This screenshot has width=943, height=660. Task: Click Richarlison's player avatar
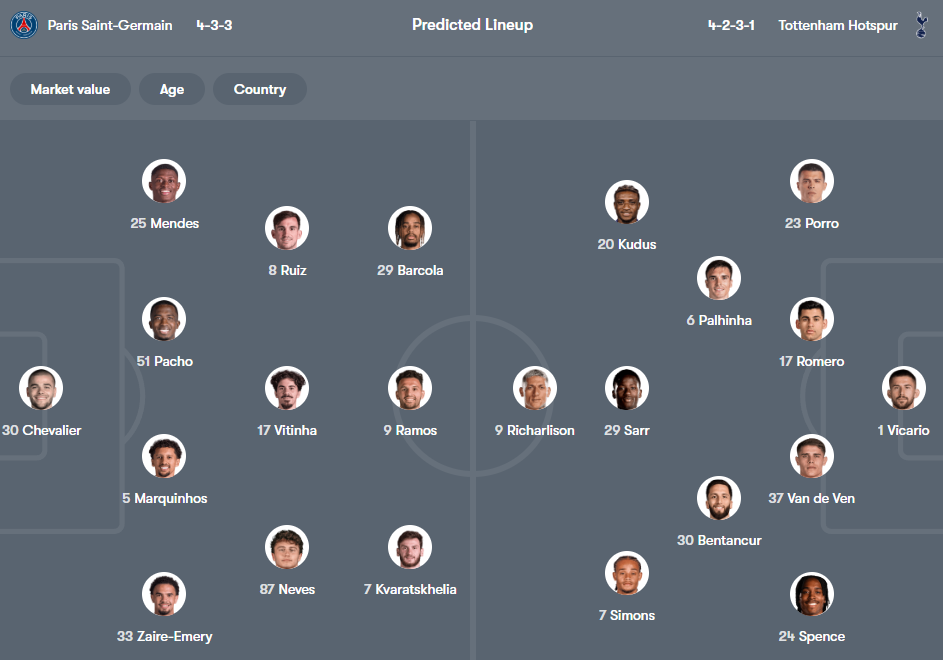pos(534,388)
